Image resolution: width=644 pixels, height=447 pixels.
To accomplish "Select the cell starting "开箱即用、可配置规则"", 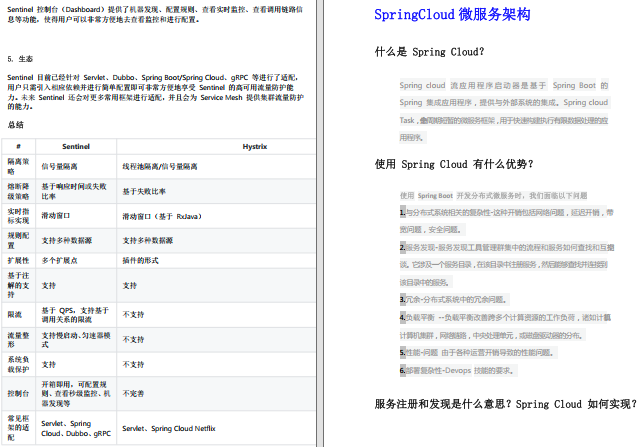I will pos(76,394).
